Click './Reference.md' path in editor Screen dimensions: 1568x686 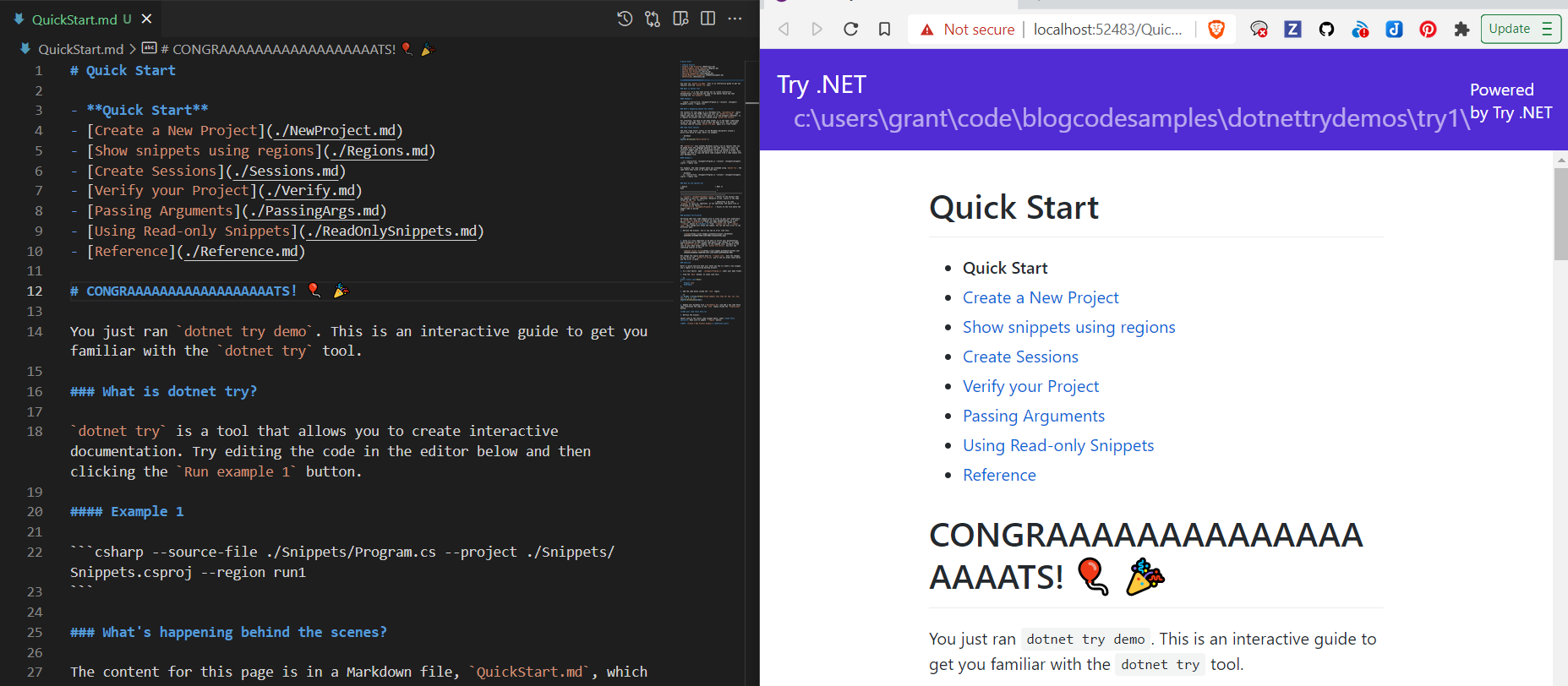[241, 251]
